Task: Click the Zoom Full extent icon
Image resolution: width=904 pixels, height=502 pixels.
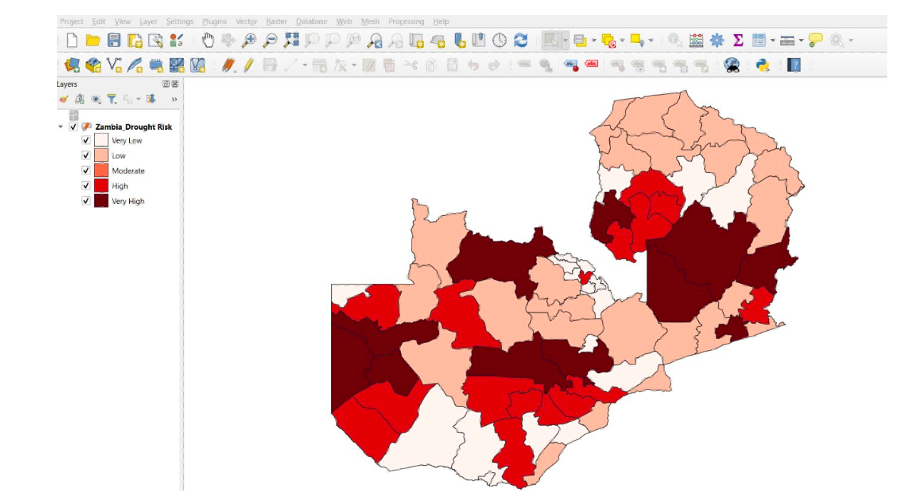Action: pos(291,40)
